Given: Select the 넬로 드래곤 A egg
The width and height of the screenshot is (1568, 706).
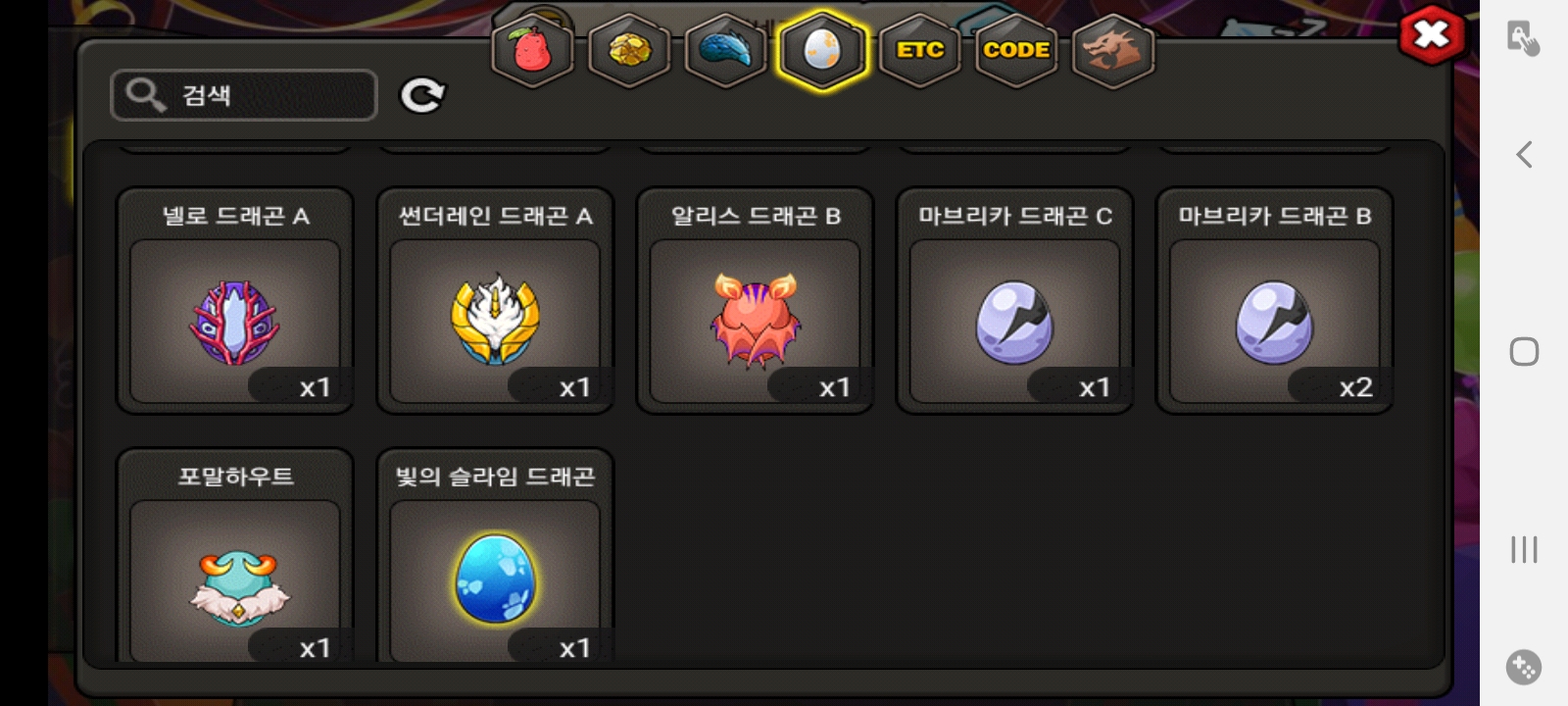Looking at the screenshot, I should pos(235,301).
